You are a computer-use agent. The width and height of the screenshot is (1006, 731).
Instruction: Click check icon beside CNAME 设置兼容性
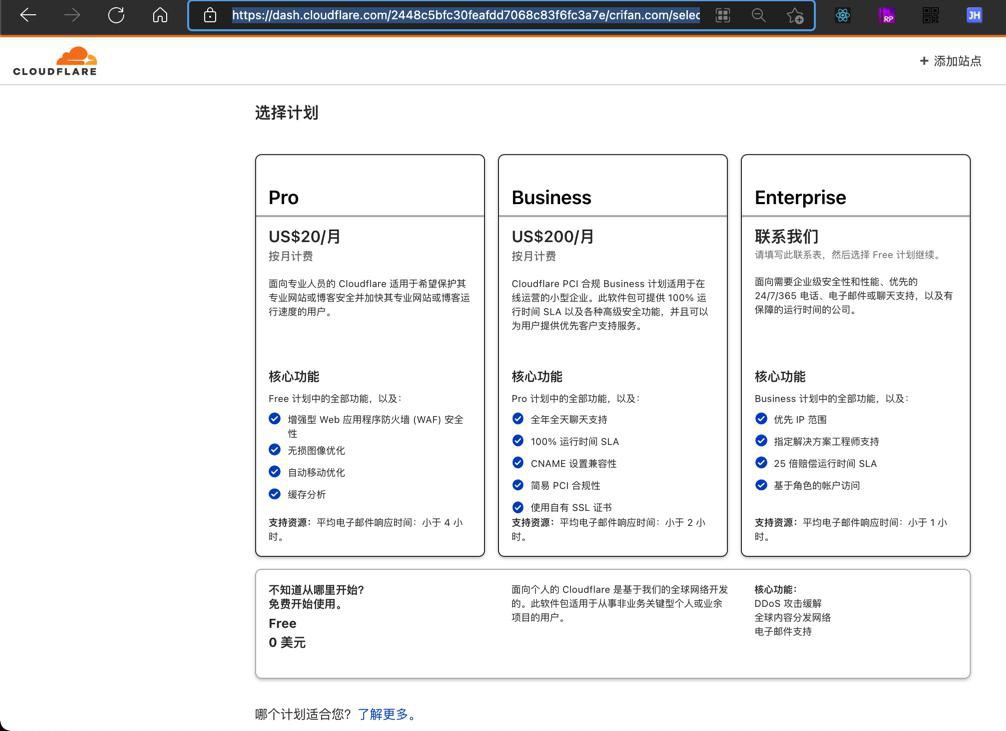point(518,463)
